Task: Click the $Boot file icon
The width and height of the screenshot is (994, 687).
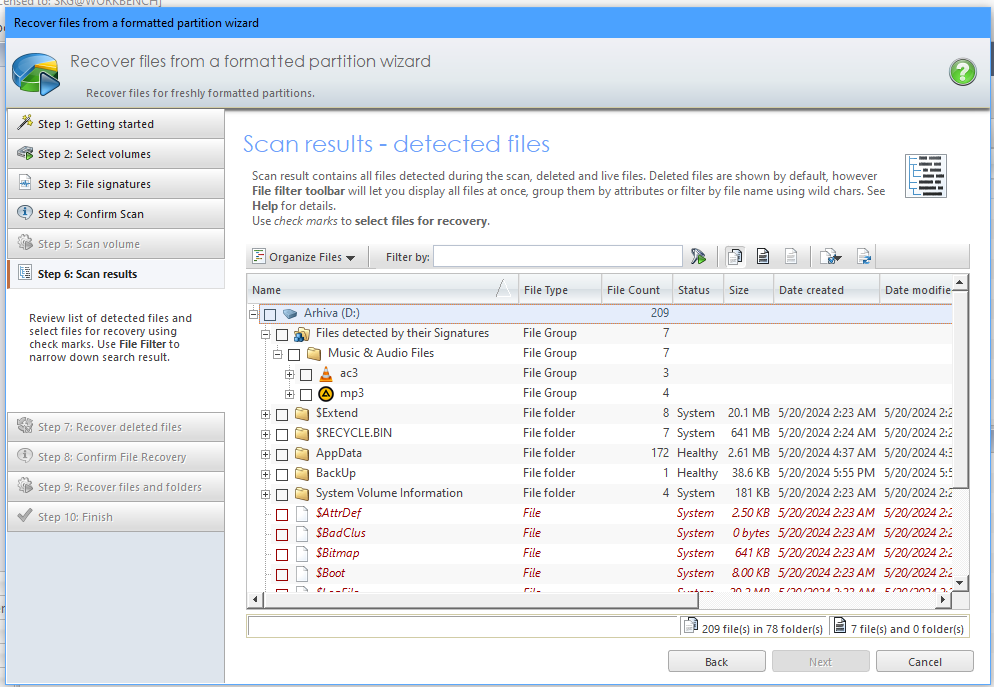Action: pos(302,574)
